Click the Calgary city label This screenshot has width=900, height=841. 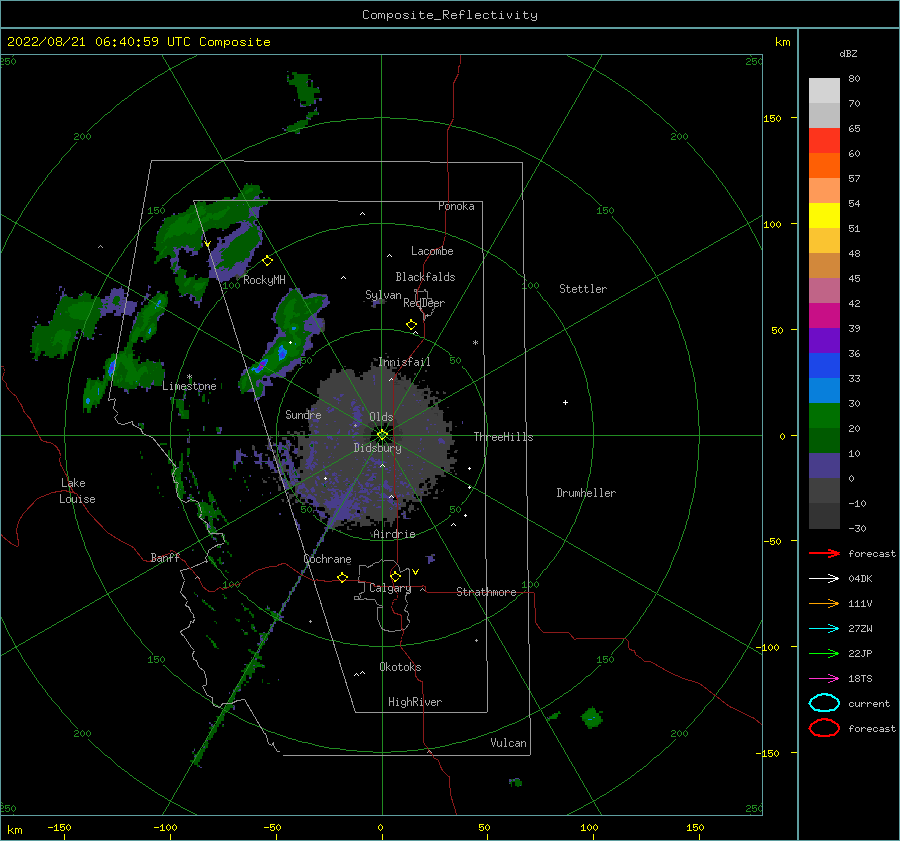click(x=390, y=588)
